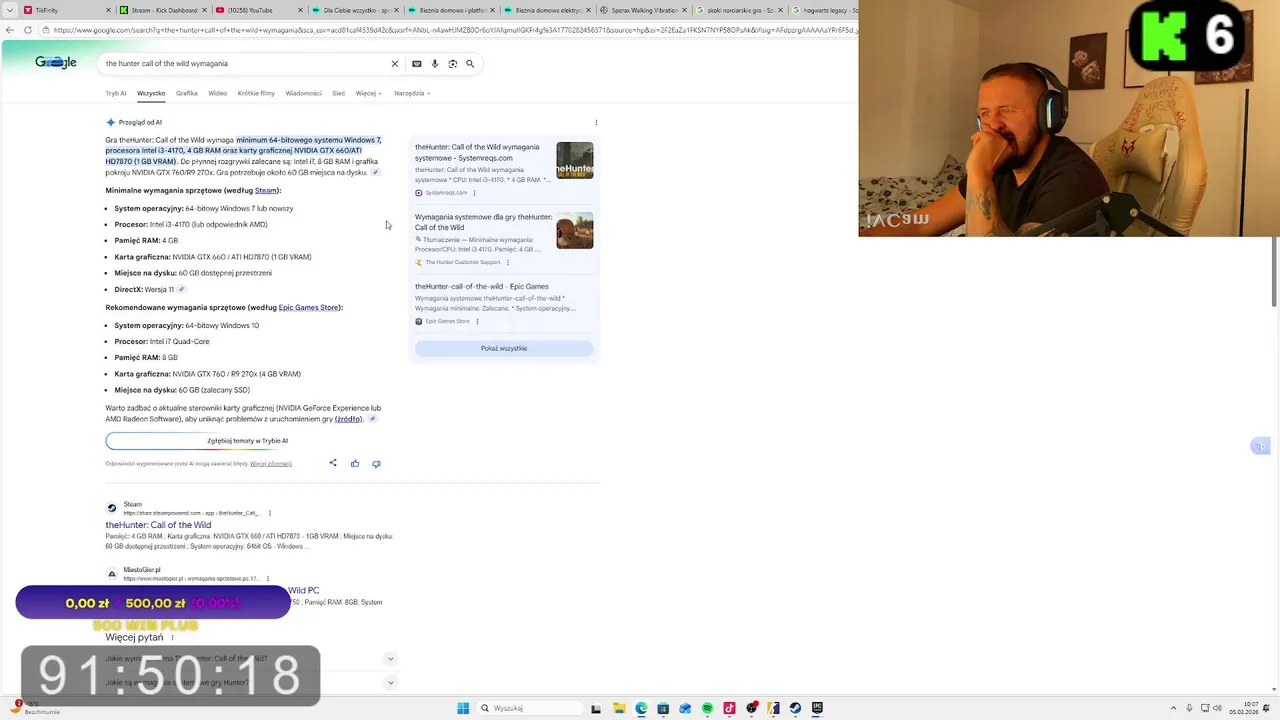1280x720 pixels.
Task: Submit search with magnifying glass icon
Action: coord(470,63)
